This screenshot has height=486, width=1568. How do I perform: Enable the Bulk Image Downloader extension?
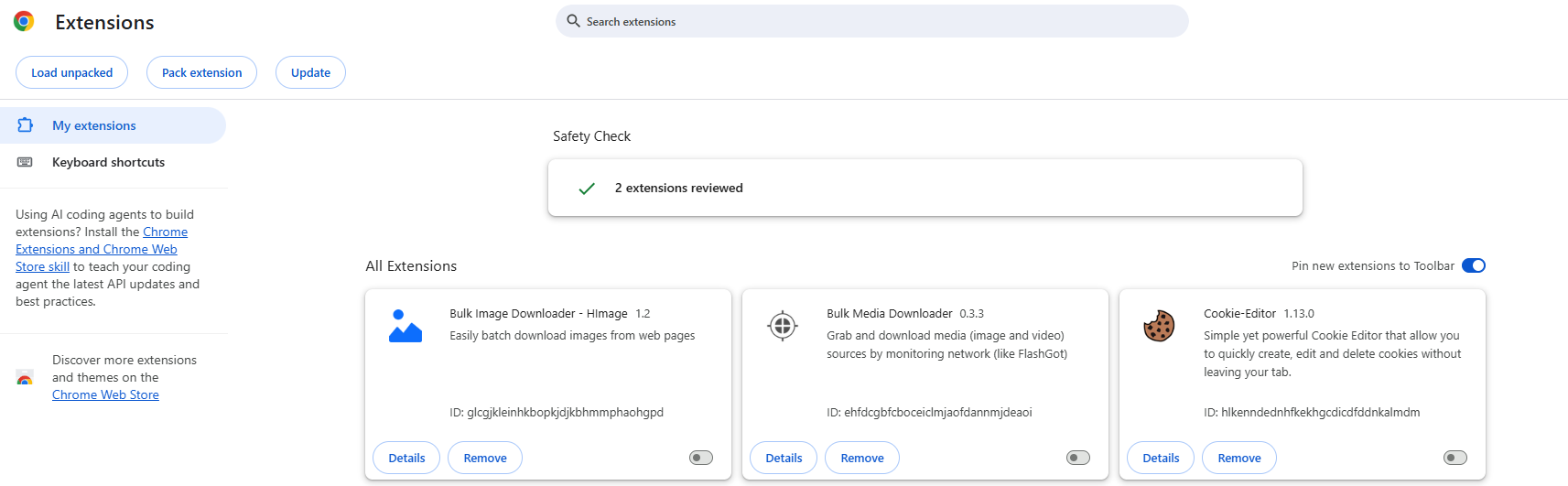[701, 458]
